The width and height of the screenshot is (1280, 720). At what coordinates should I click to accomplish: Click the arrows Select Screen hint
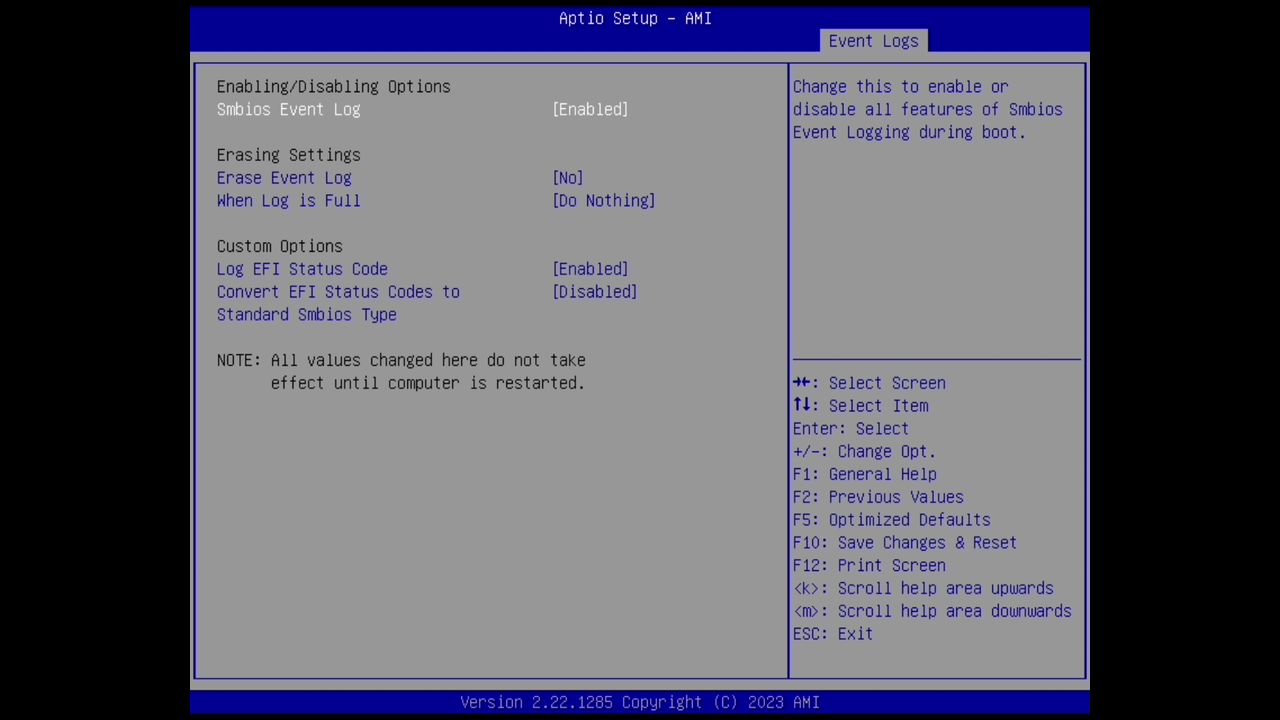click(x=869, y=383)
